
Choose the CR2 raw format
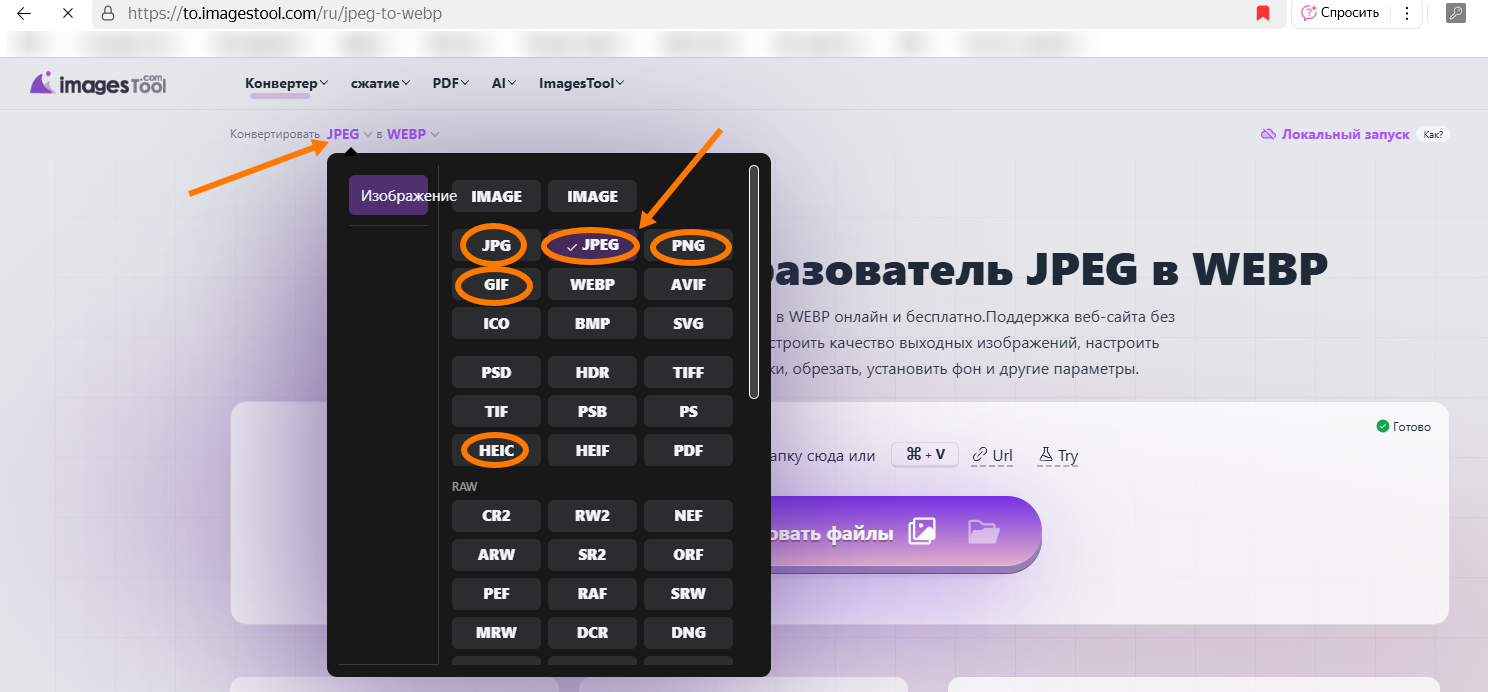point(496,516)
